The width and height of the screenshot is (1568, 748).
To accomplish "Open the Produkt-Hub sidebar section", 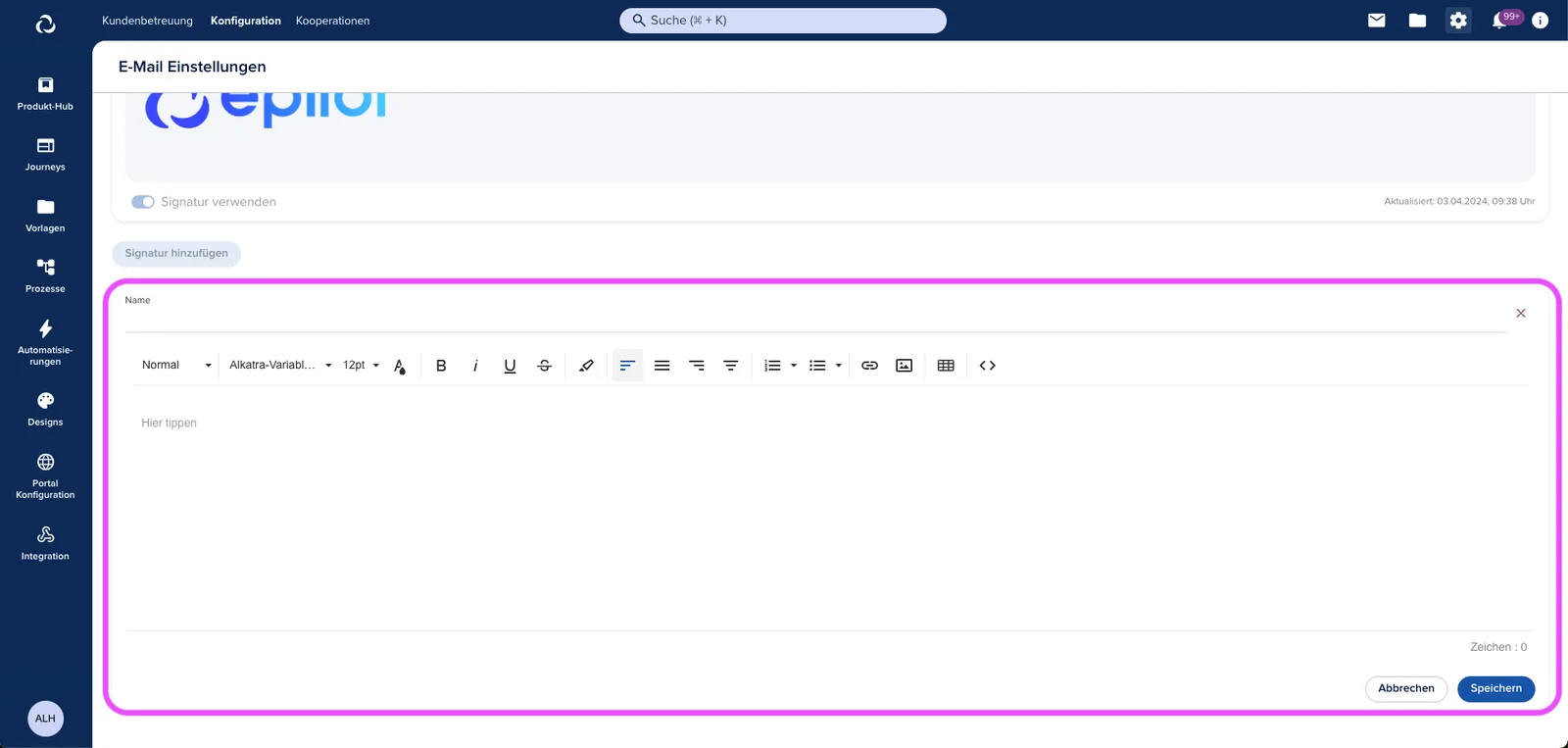I will [45, 93].
